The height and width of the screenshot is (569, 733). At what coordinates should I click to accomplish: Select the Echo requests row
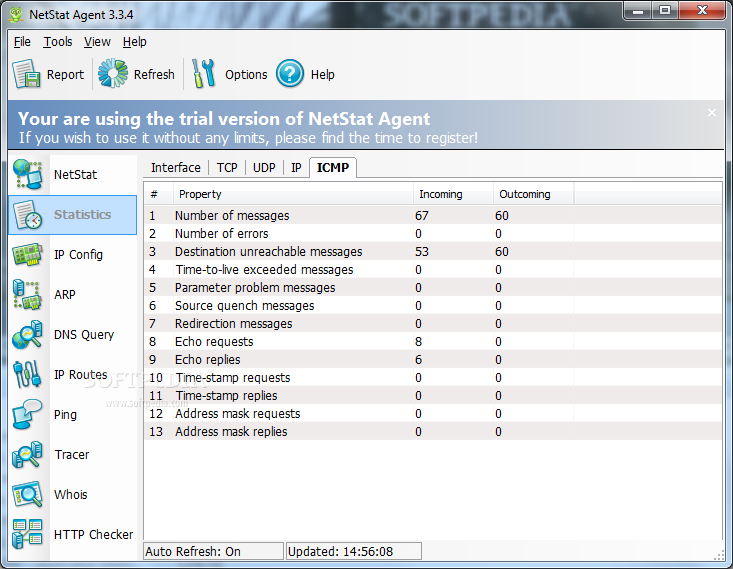tap(432, 341)
